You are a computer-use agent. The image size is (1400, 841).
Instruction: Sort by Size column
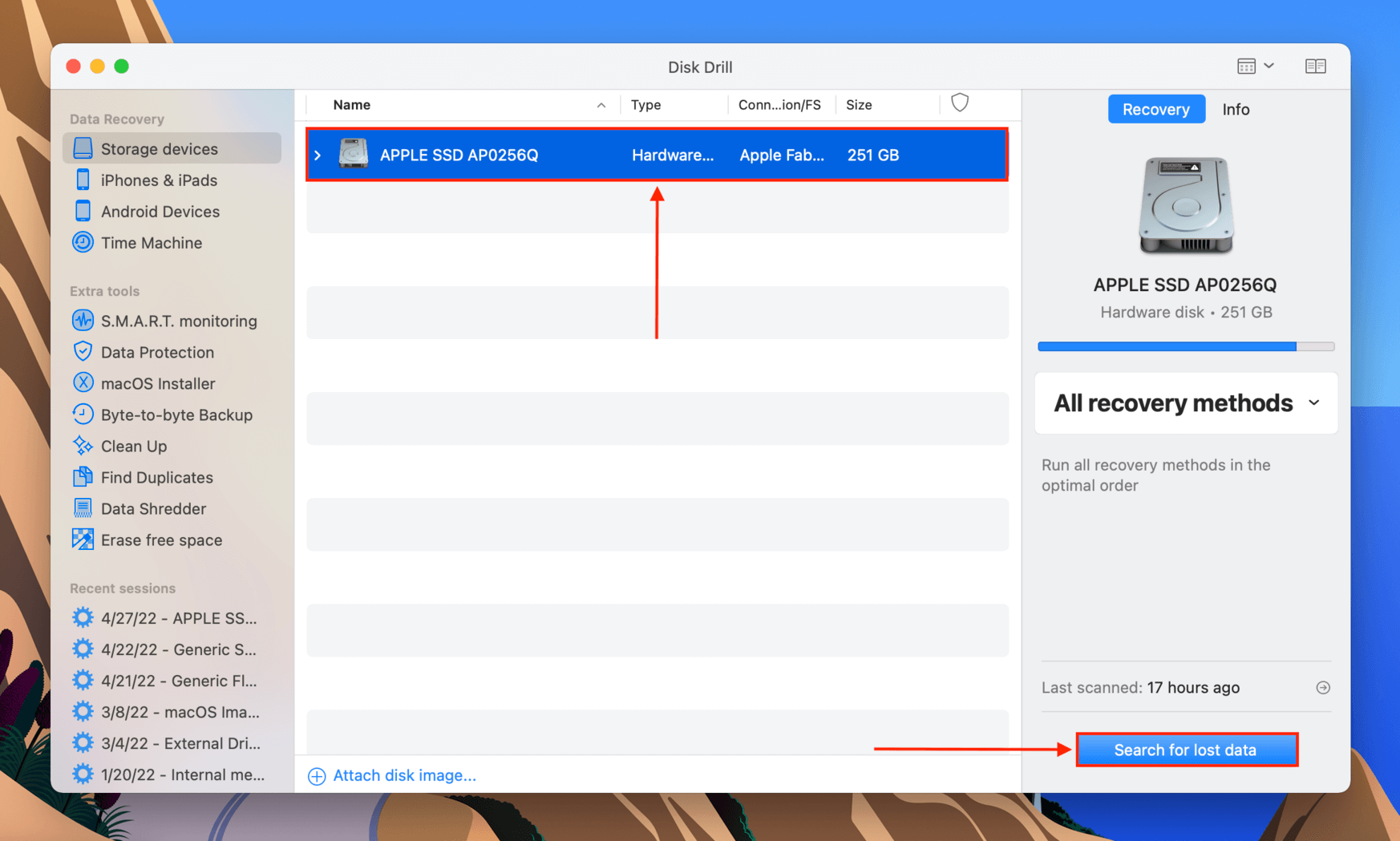pyautogui.click(x=859, y=105)
